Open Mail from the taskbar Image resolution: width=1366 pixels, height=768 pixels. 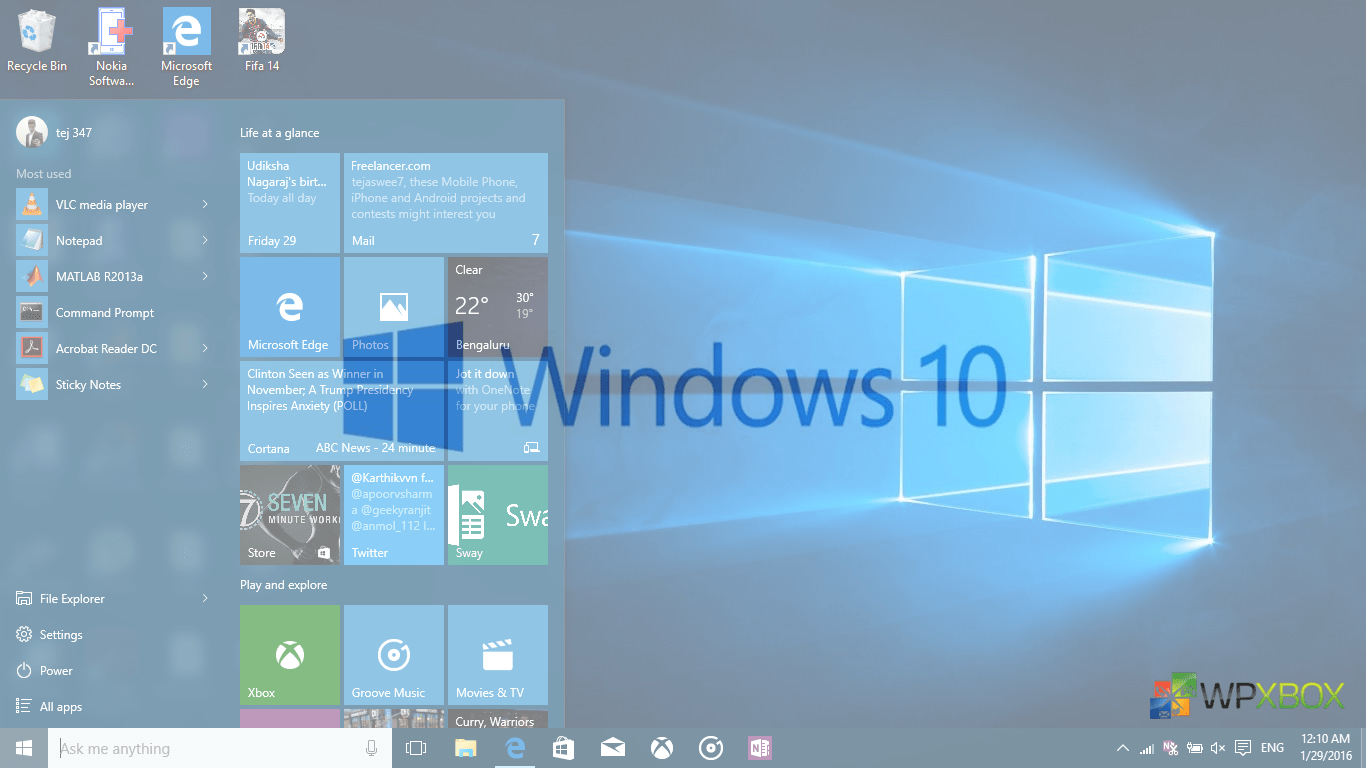613,748
